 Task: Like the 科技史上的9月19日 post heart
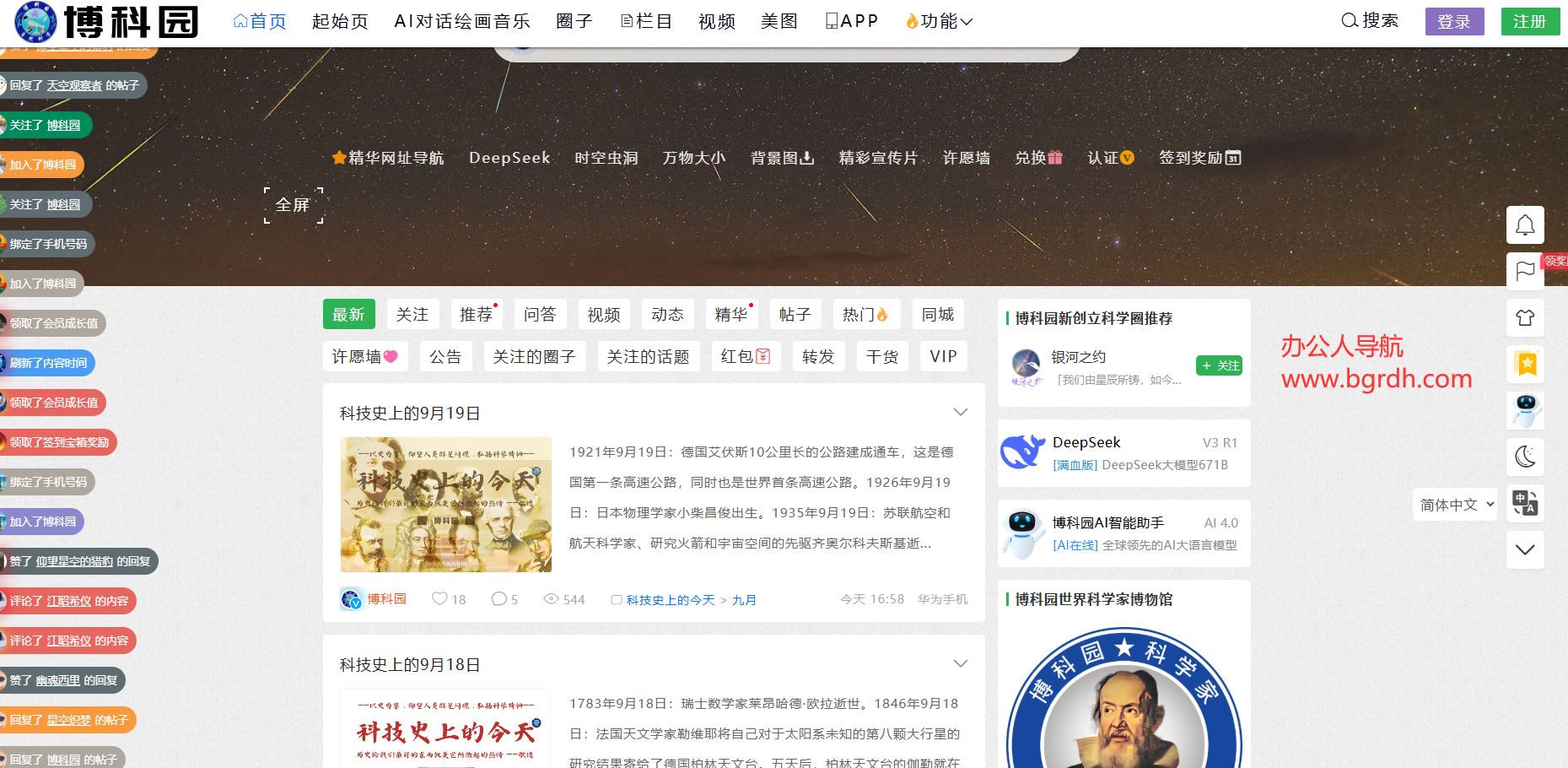[439, 598]
